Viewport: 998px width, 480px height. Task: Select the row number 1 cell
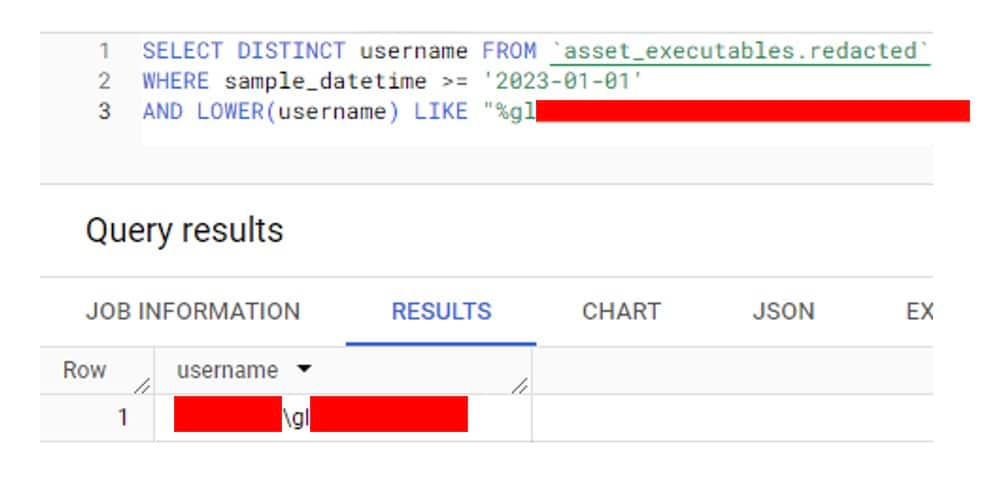point(122,417)
